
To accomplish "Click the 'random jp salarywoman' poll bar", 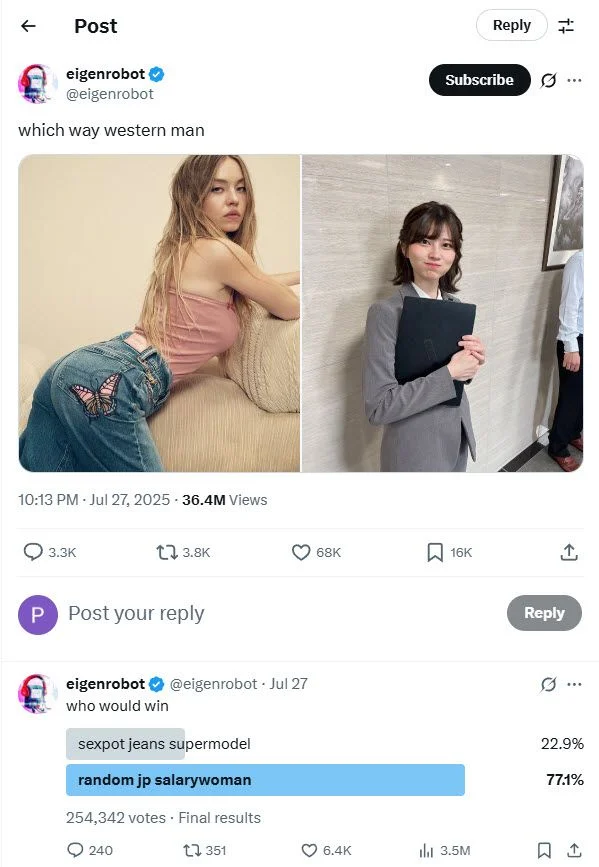I will click(265, 780).
